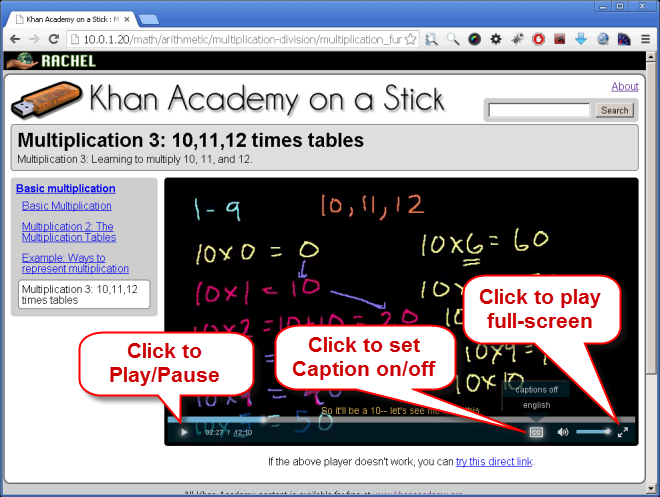Click the Search button
The height and width of the screenshot is (497, 660).
coord(615,110)
